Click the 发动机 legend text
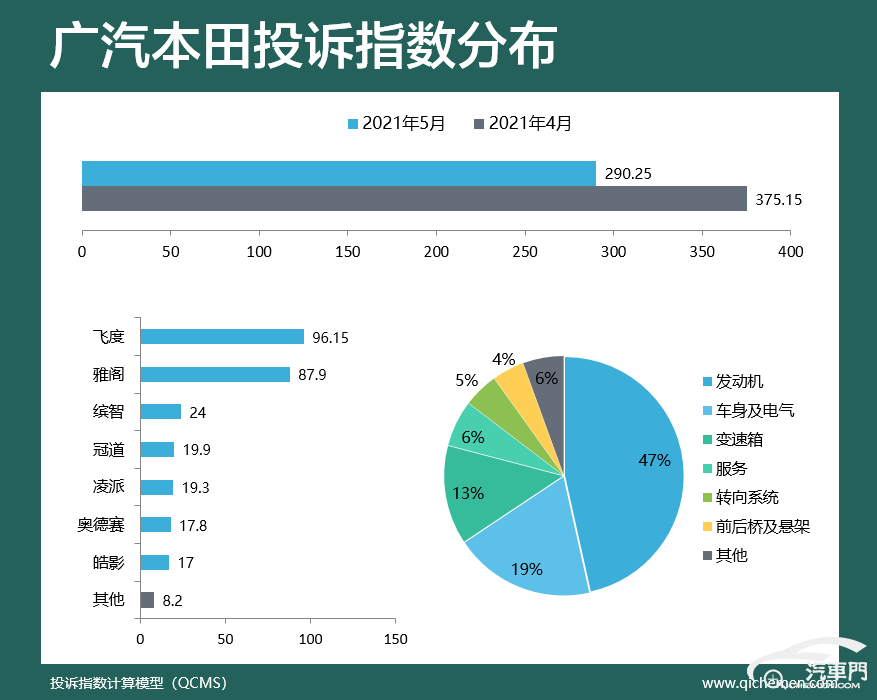Image resolution: width=877 pixels, height=700 pixels. click(x=739, y=381)
